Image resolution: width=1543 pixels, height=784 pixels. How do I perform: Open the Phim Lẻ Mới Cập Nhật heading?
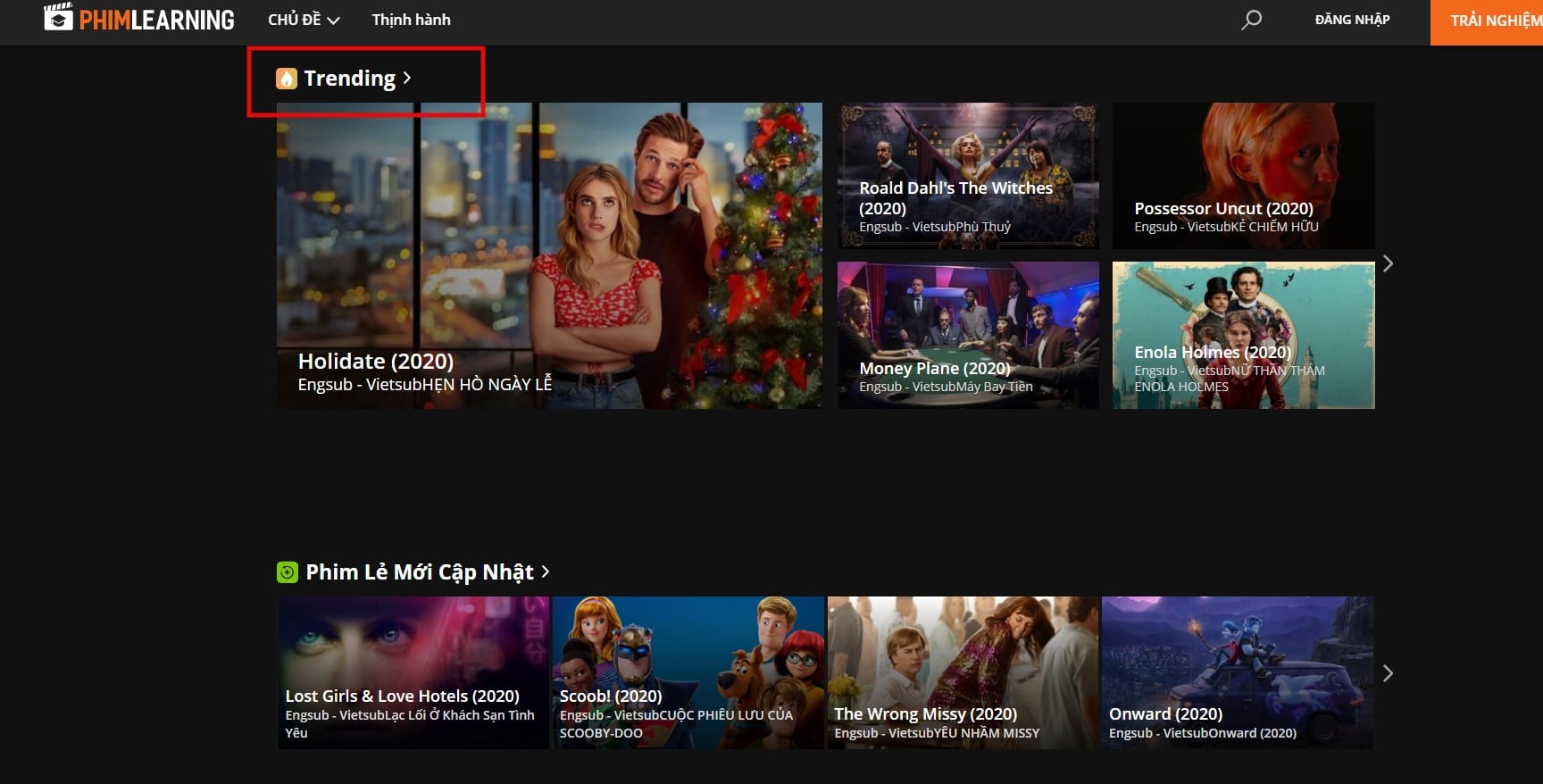tap(420, 572)
